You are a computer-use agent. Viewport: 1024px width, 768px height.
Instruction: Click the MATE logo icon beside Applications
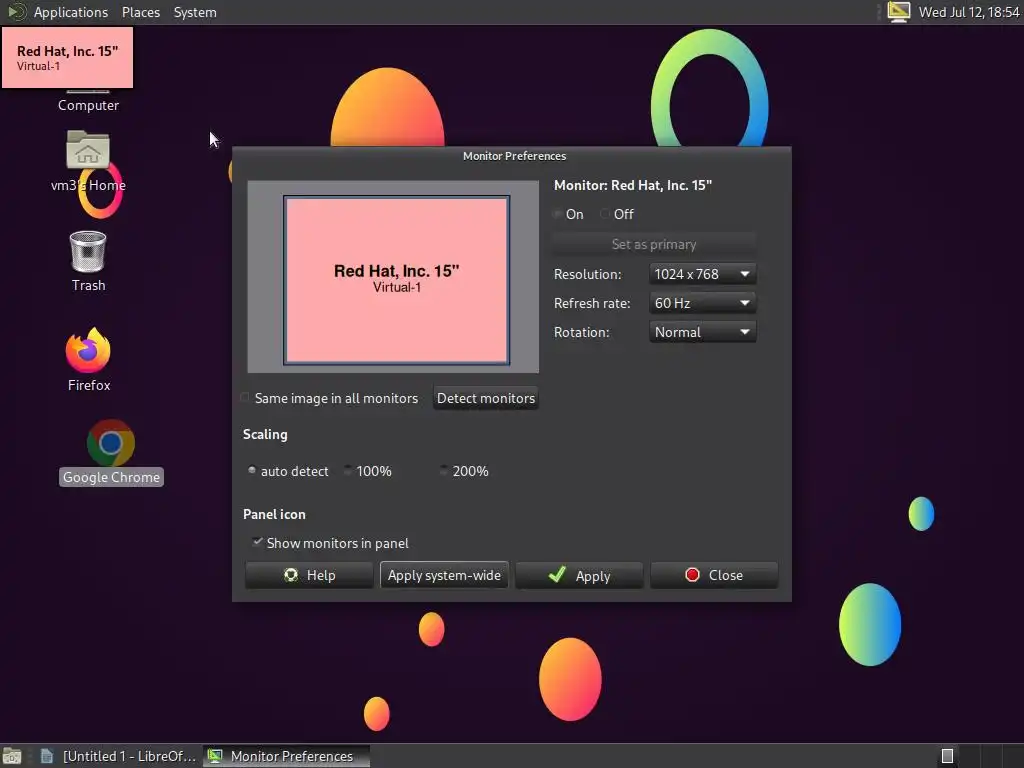[16, 12]
